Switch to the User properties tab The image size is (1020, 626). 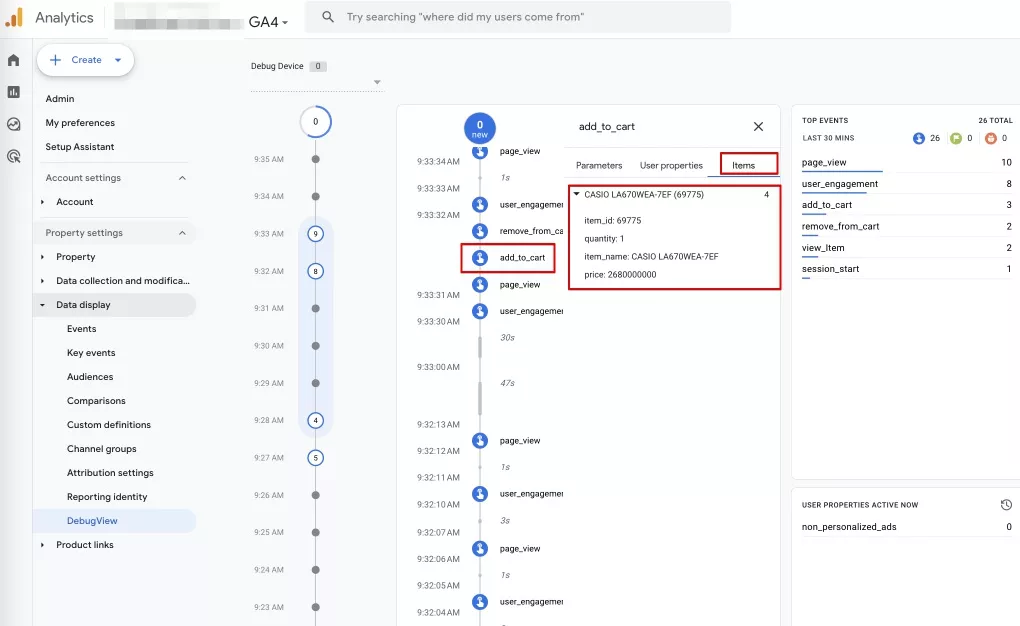tap(671, 166)
